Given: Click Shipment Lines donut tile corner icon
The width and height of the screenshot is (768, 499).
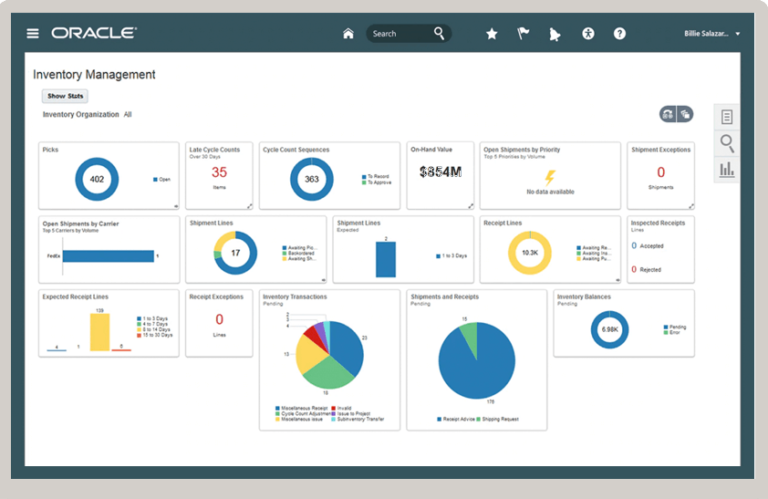Looking at the screenshot, I should pos(323,280).
